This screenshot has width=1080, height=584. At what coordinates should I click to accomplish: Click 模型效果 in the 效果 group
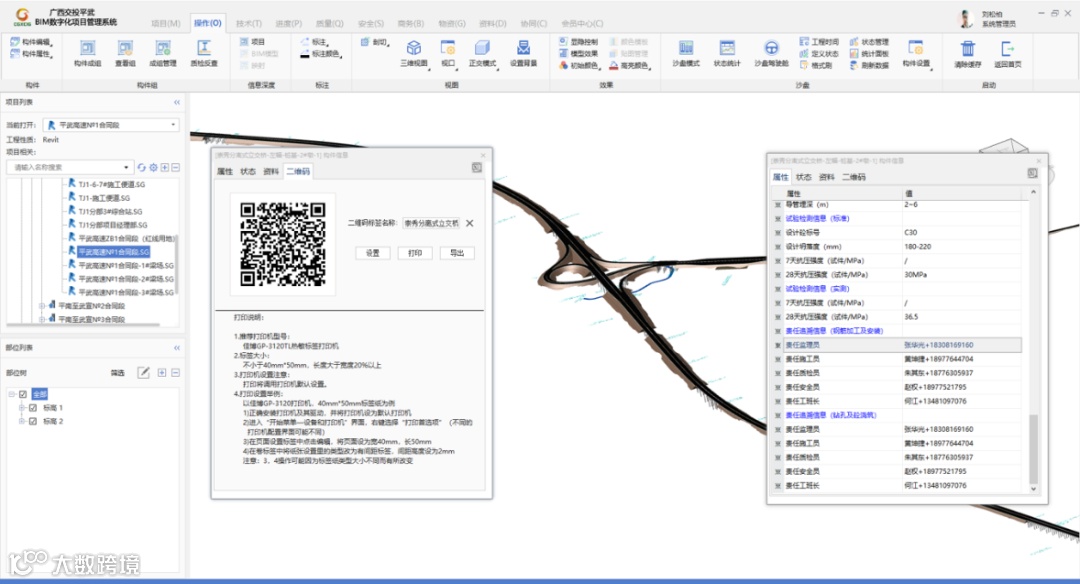click(579, 54)
